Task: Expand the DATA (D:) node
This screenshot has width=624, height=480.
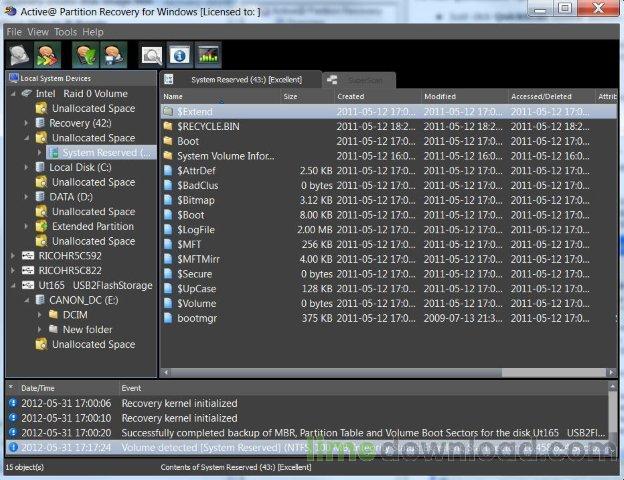Action: point(26,197)
